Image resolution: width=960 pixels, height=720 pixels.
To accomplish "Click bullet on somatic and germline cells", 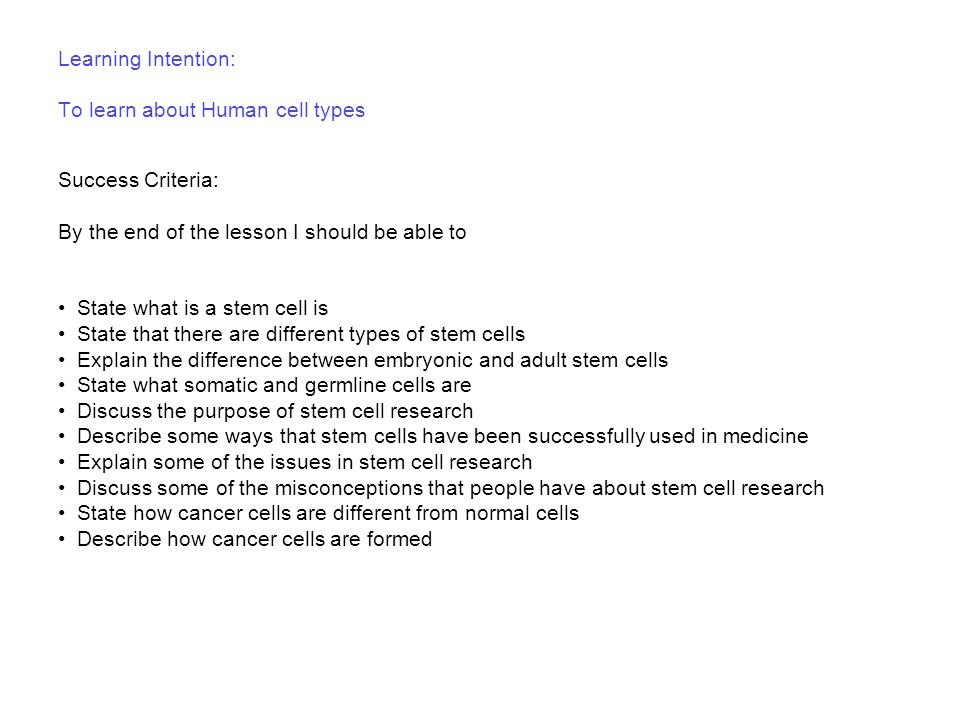I will click(274, 386).
